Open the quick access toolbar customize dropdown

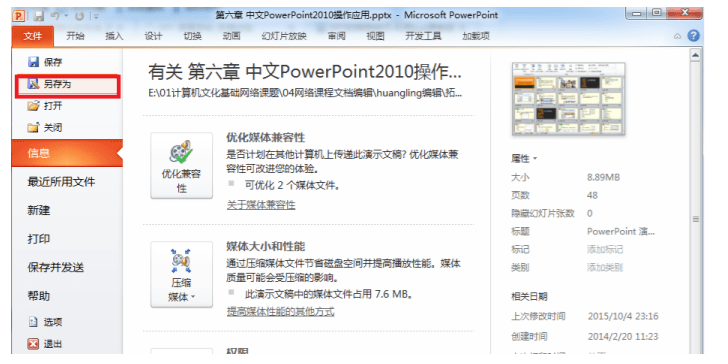tap(96, 16)
